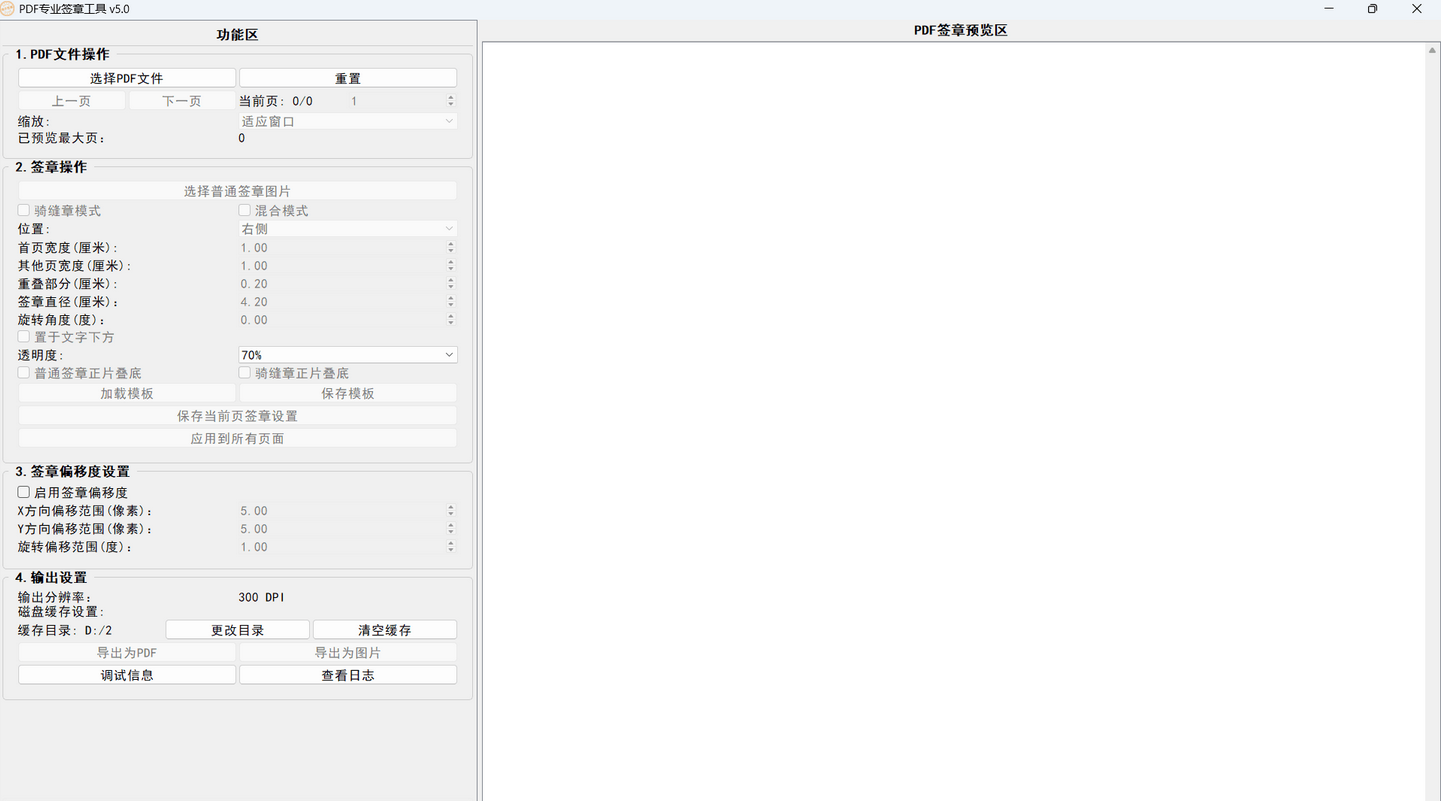
Task: Clear cache using 清空缓存
Action: (384, 629)
